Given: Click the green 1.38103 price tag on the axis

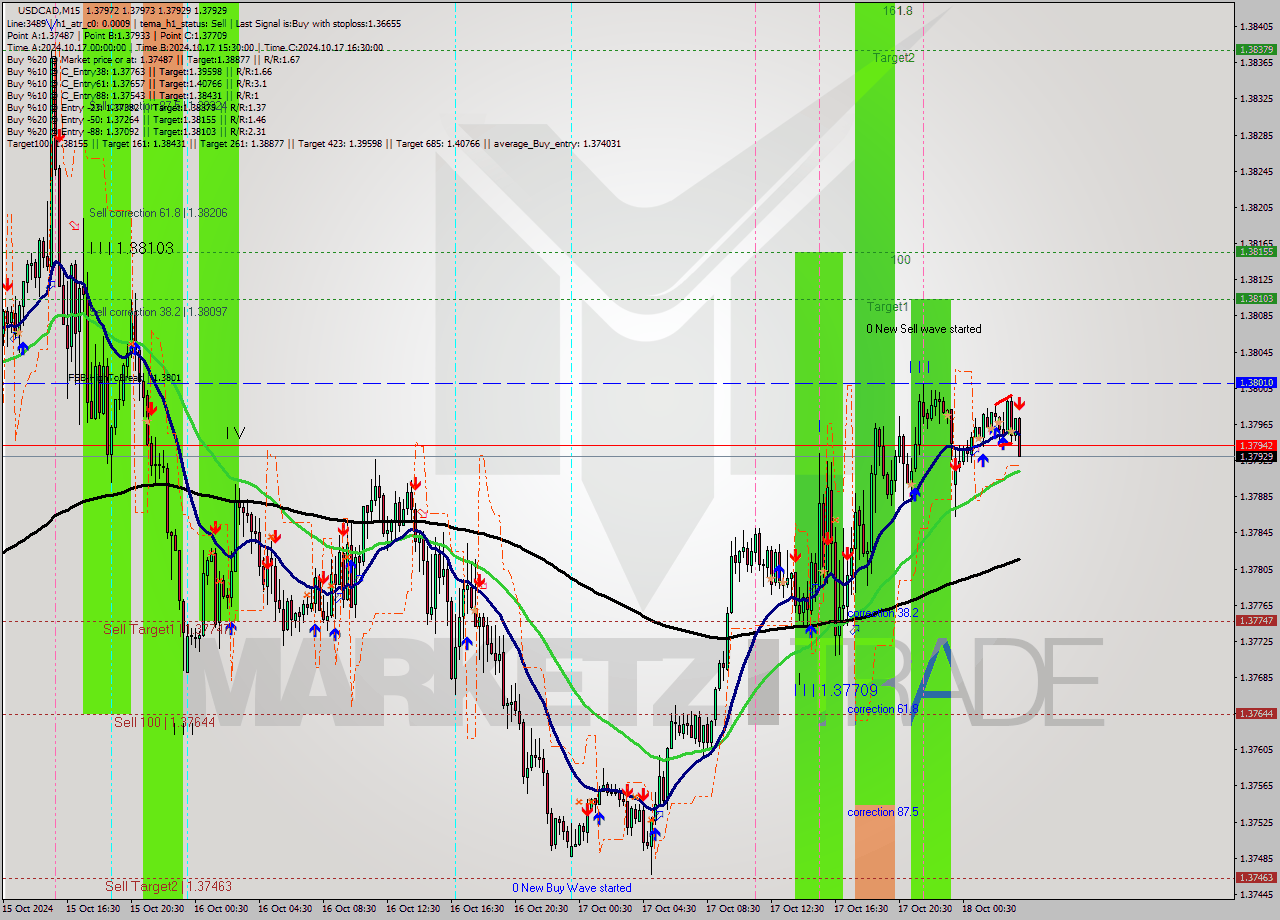Looking at the screenshot, I should click(1256, 298).
